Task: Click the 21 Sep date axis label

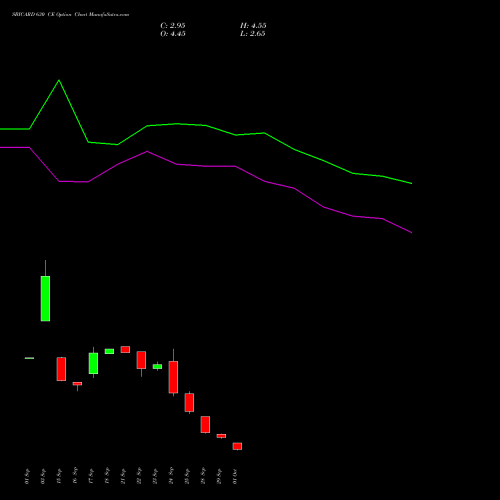Action: pyautogui.click(x=123, y=476)
